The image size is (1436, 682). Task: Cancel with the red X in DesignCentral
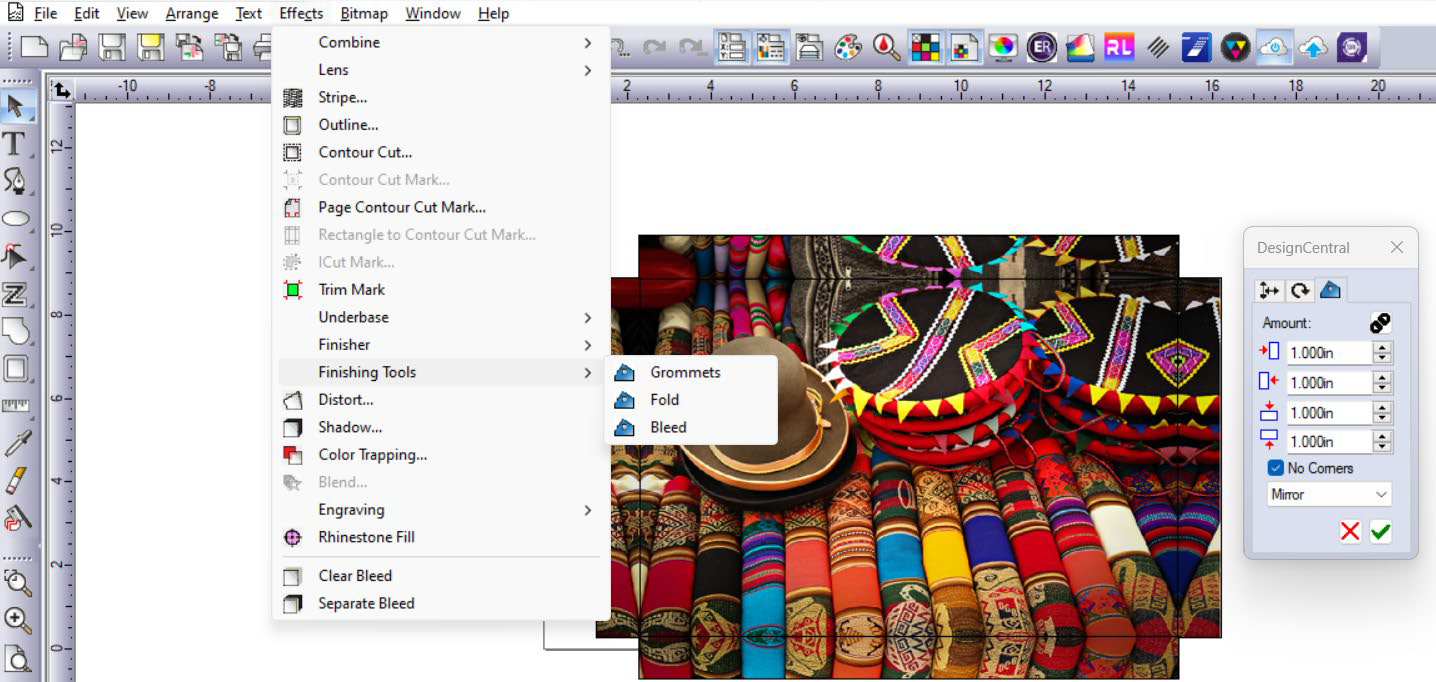click(1349, 532)
